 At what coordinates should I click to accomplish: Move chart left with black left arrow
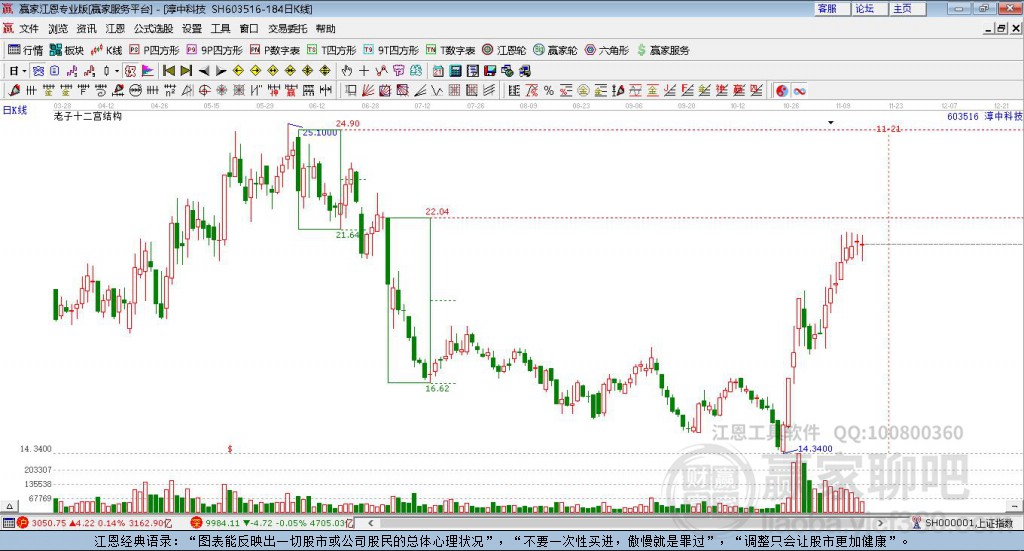tap(204, 71)
